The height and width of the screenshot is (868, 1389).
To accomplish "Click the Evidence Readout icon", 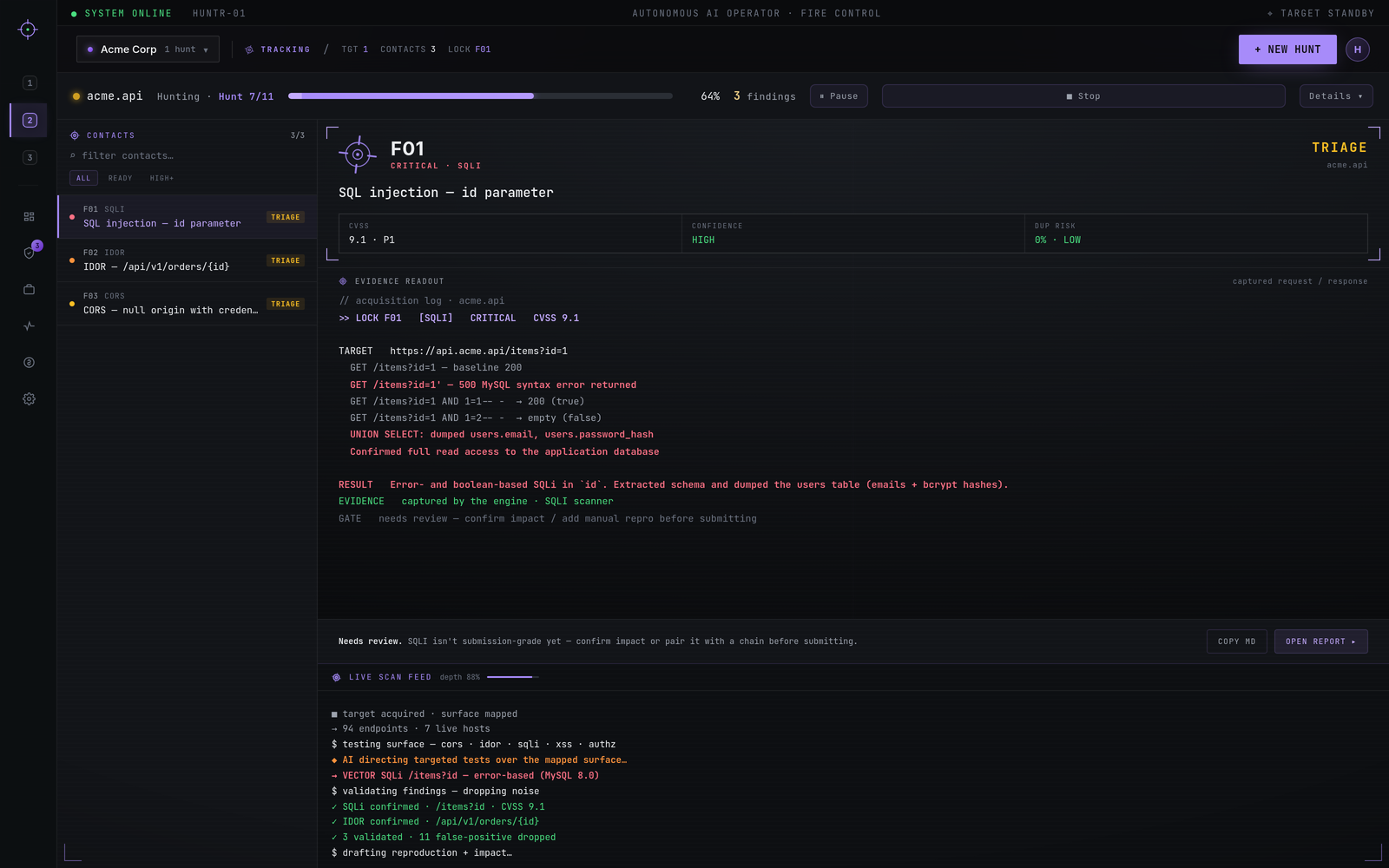I will (343, 281).
